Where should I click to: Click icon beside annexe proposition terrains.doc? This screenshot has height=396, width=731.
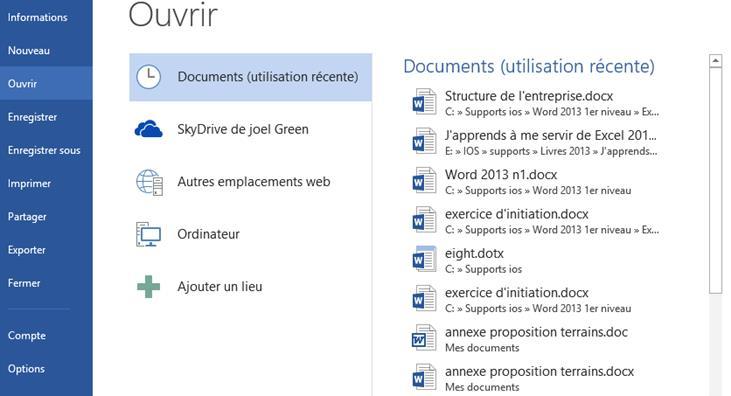click(424, 338)
